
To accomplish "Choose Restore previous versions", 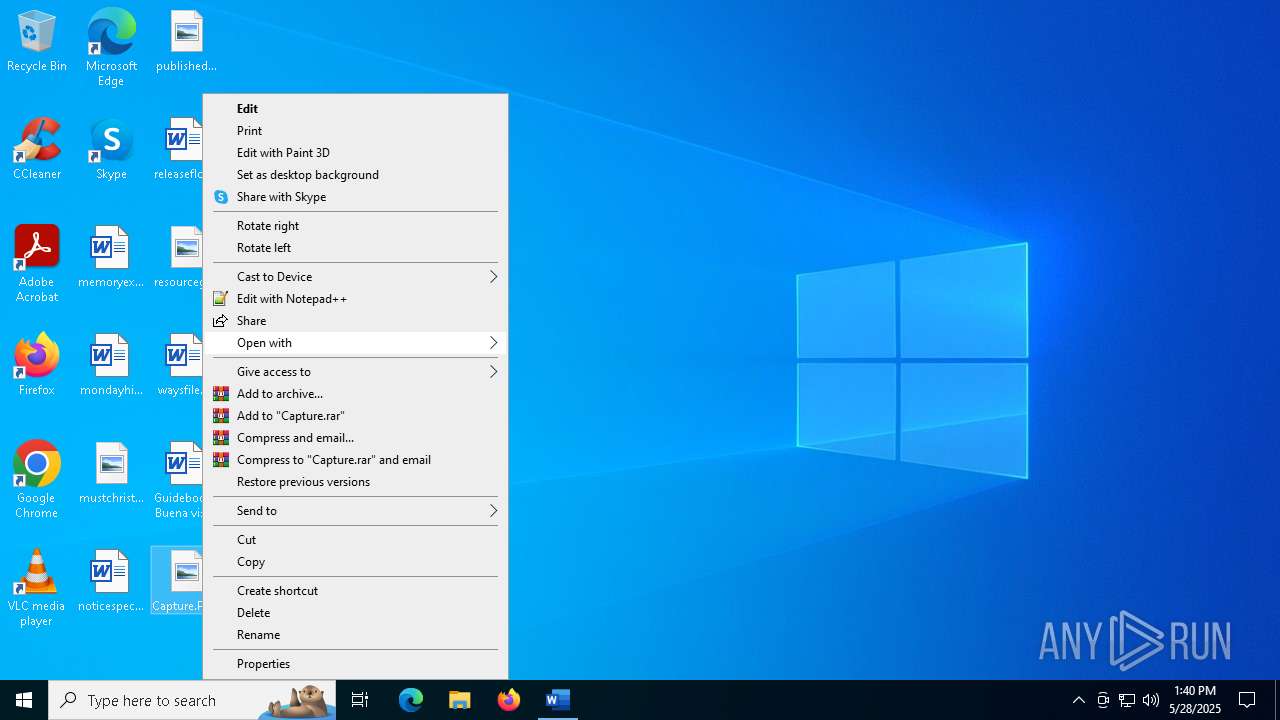I will [x=355, y=482].
